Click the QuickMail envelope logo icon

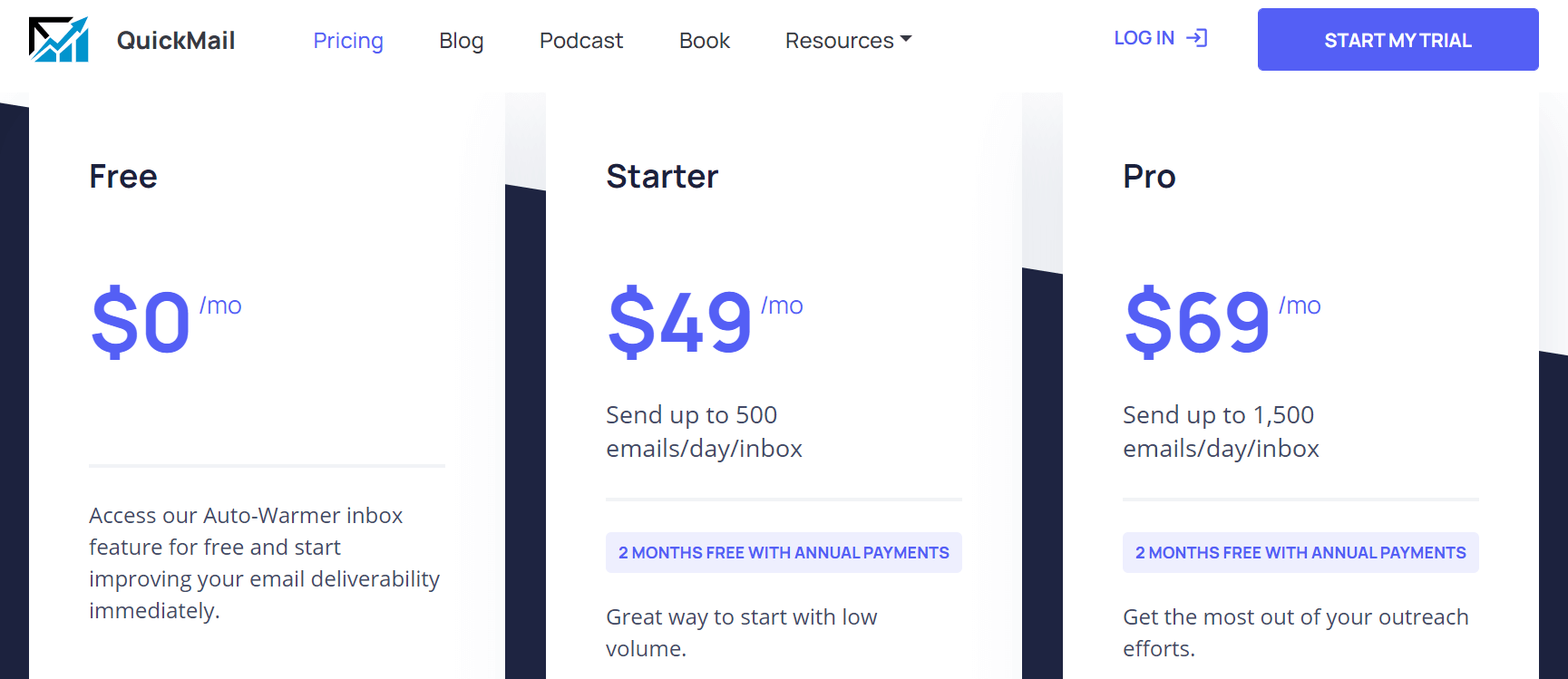coord(59,40)
